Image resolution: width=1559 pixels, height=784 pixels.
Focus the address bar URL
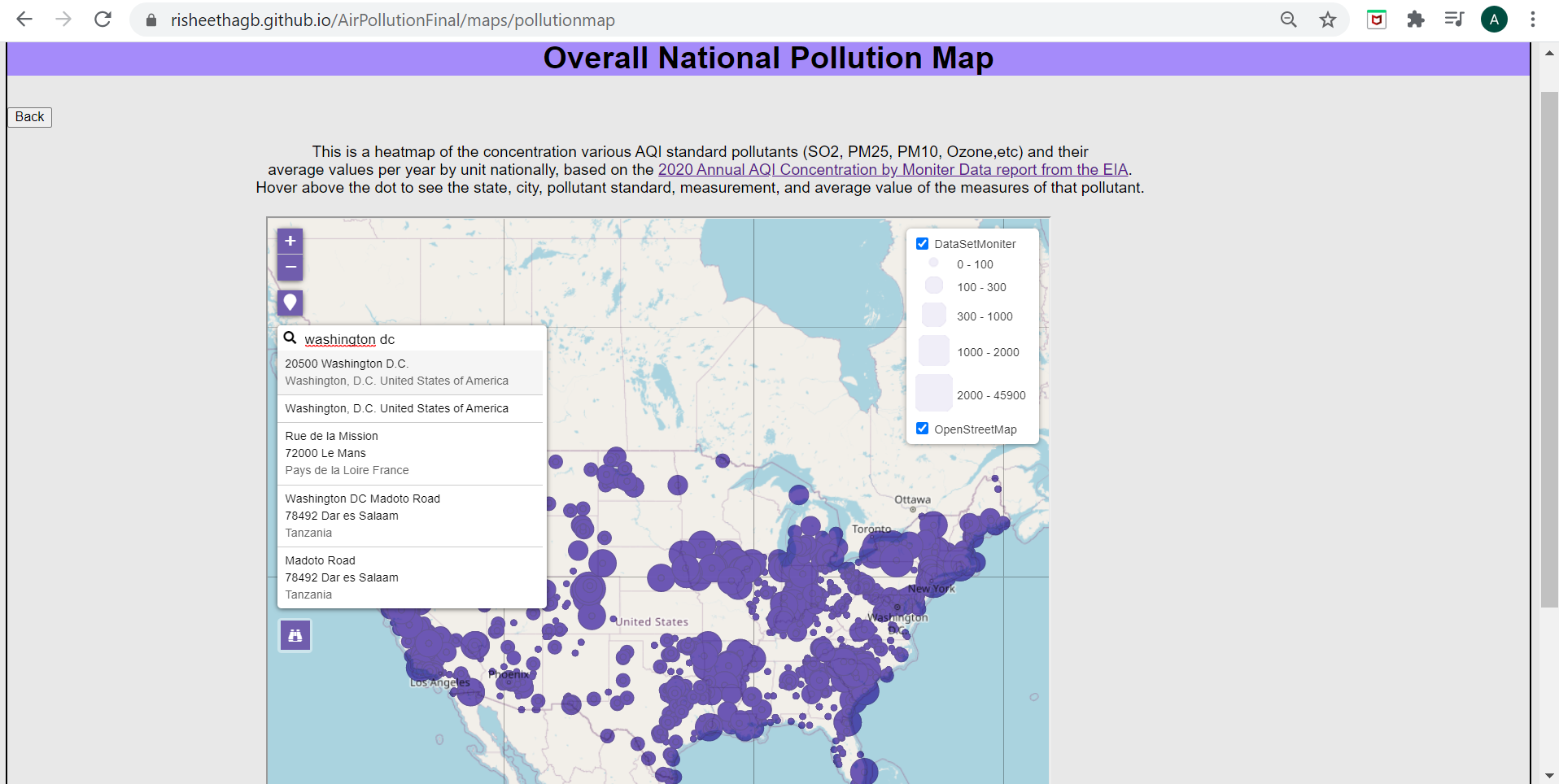[x=393, y=20]
